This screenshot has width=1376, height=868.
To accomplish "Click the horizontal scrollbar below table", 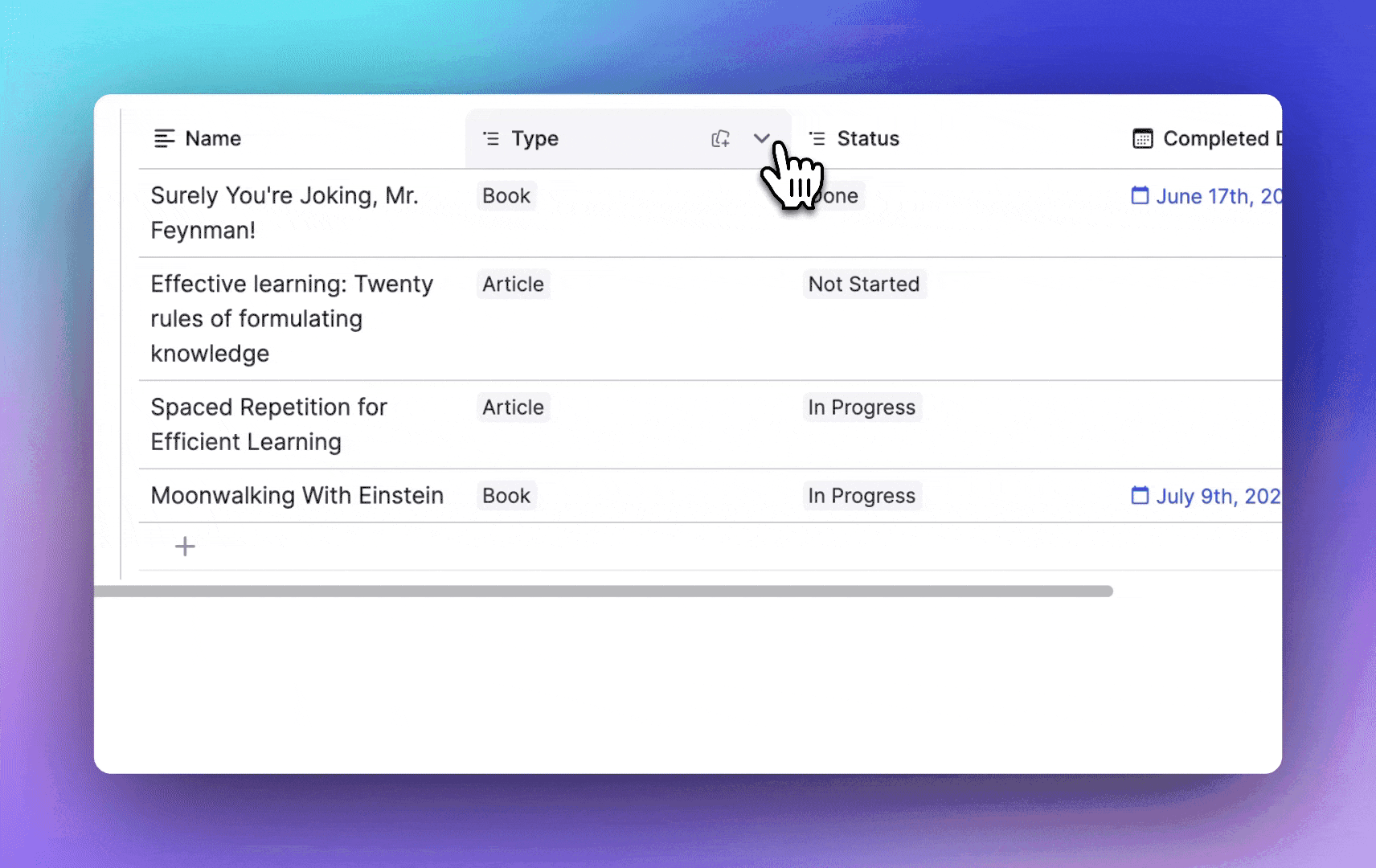I will pyautogui.click(x=603, y=592).
